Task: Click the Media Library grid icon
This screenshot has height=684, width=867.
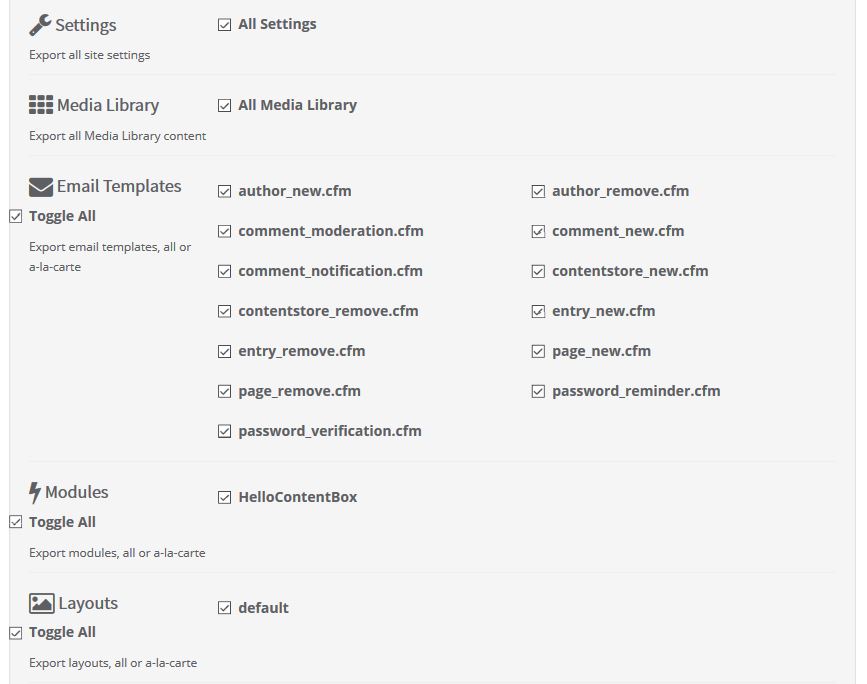Action: pos(41,105)
